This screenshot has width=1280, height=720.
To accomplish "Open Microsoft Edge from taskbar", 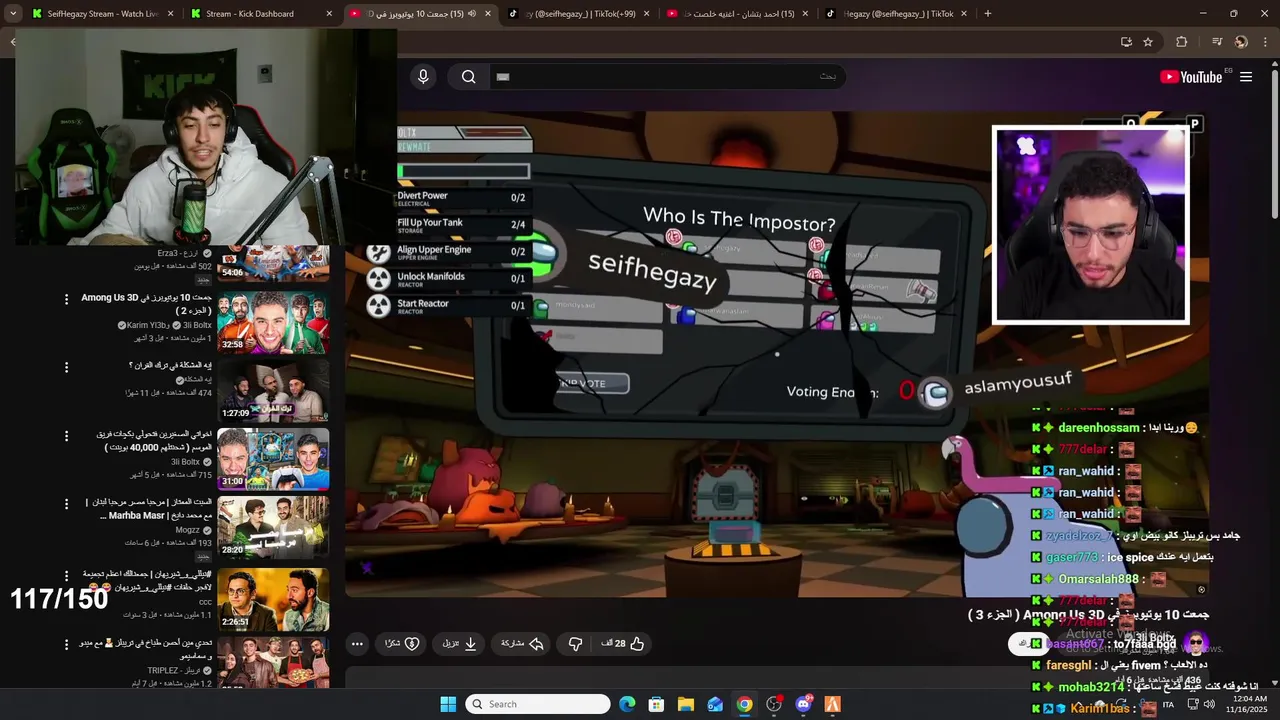I will tap(627, 704).
